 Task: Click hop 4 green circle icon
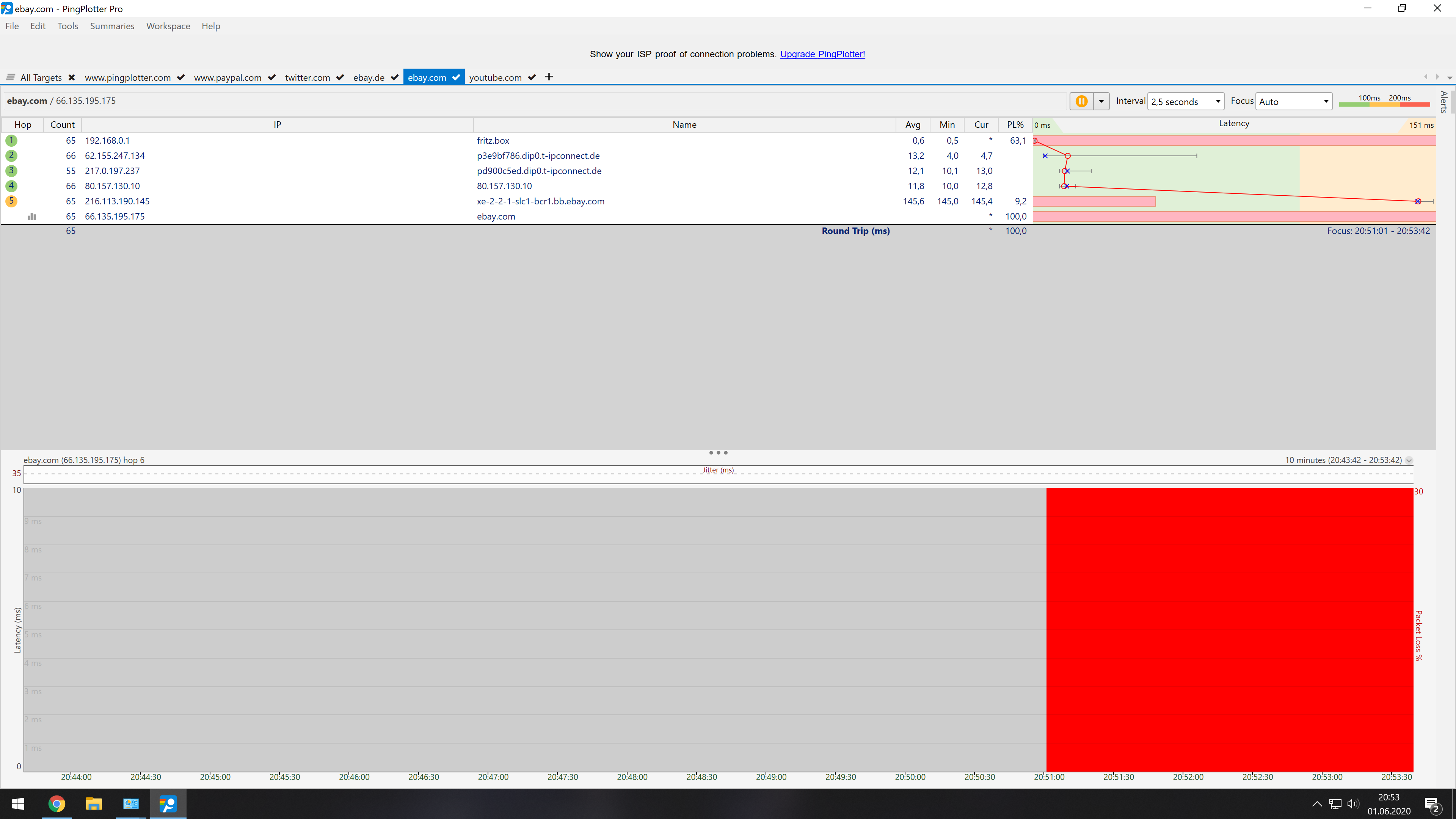tap(11, 186)
